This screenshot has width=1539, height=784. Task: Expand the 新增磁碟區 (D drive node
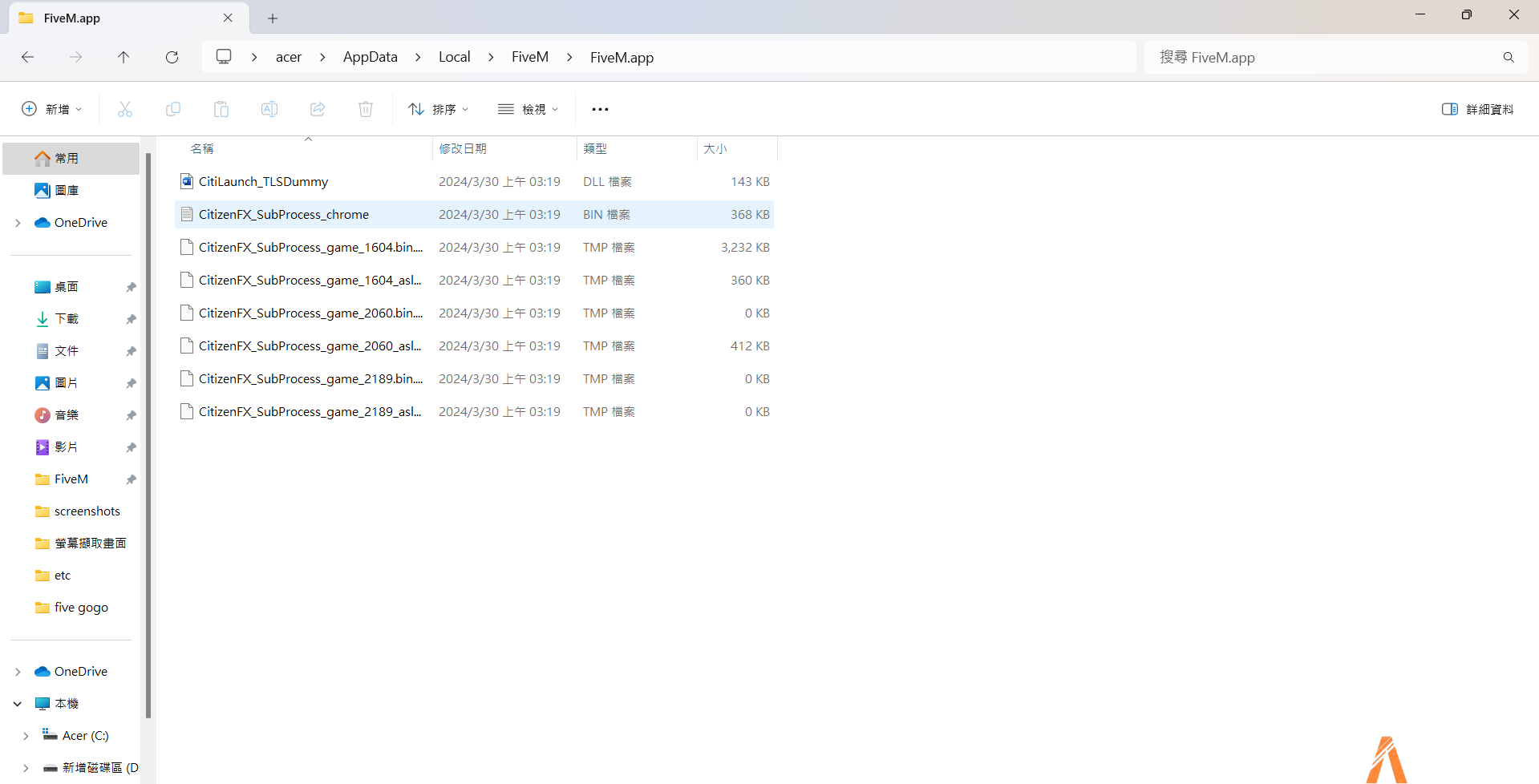pos(26,768)
